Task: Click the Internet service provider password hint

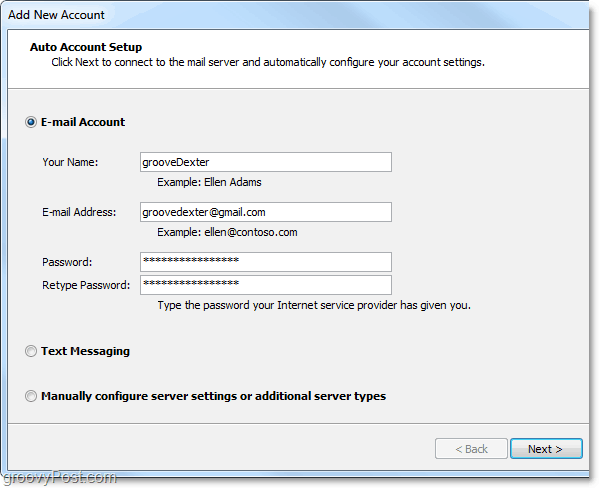Action: point(314,305)
